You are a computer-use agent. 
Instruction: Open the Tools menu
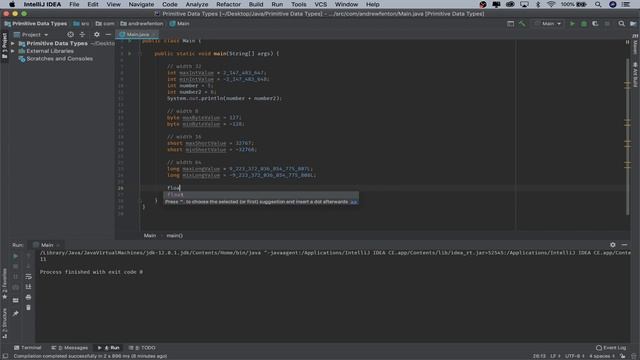coord(298,4)
